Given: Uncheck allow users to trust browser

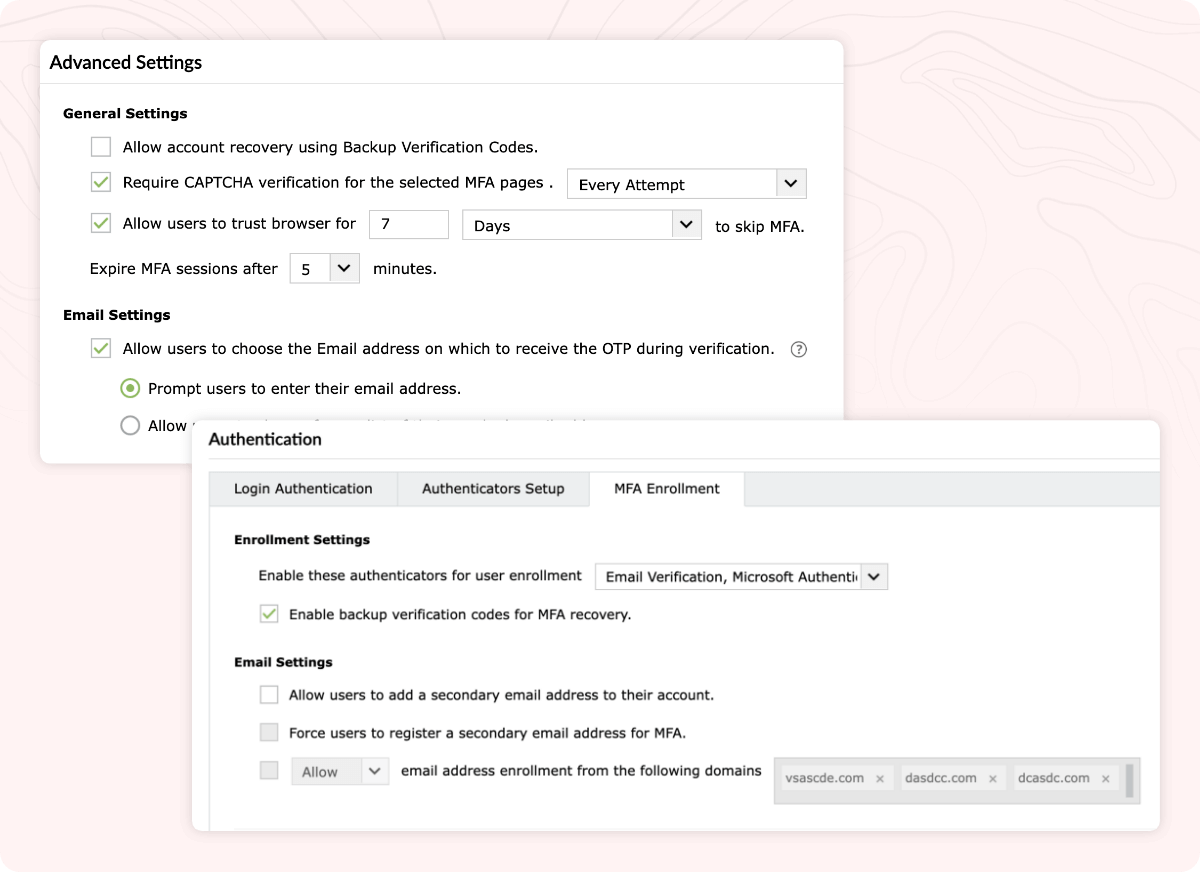Looking at the screenshot, I should (x=100, y=224).
